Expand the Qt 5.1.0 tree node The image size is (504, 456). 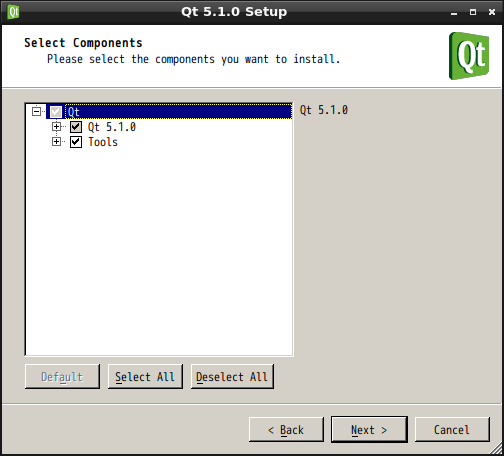pyautogui.click(x=56, y=127)
